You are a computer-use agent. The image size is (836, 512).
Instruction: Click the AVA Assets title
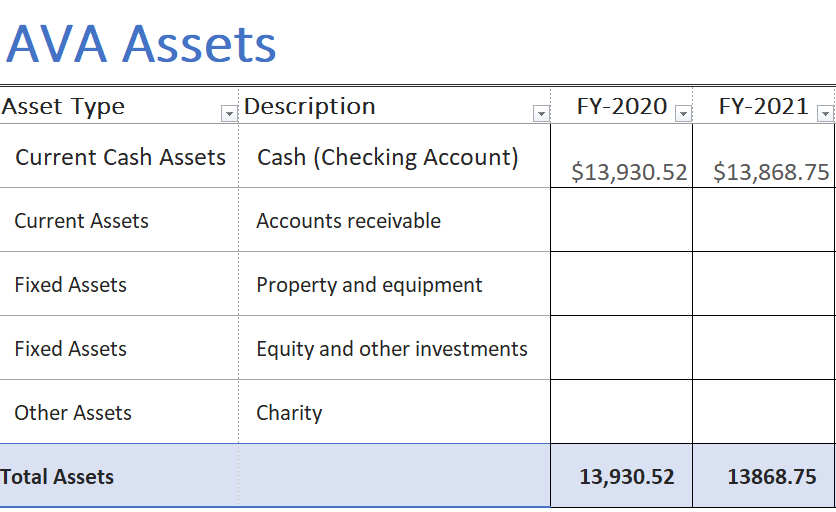pyautogui.click(x=141, y=44)
